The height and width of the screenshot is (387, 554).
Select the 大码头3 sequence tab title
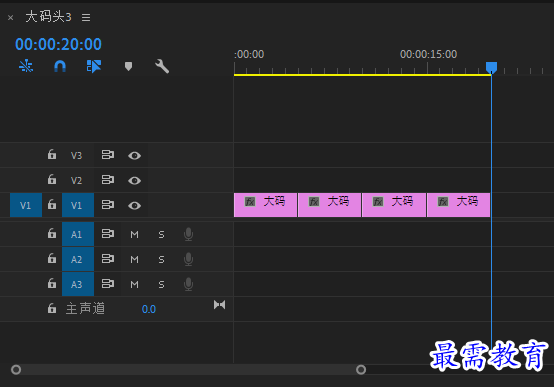pyautogui.click(x=48, y=17)
